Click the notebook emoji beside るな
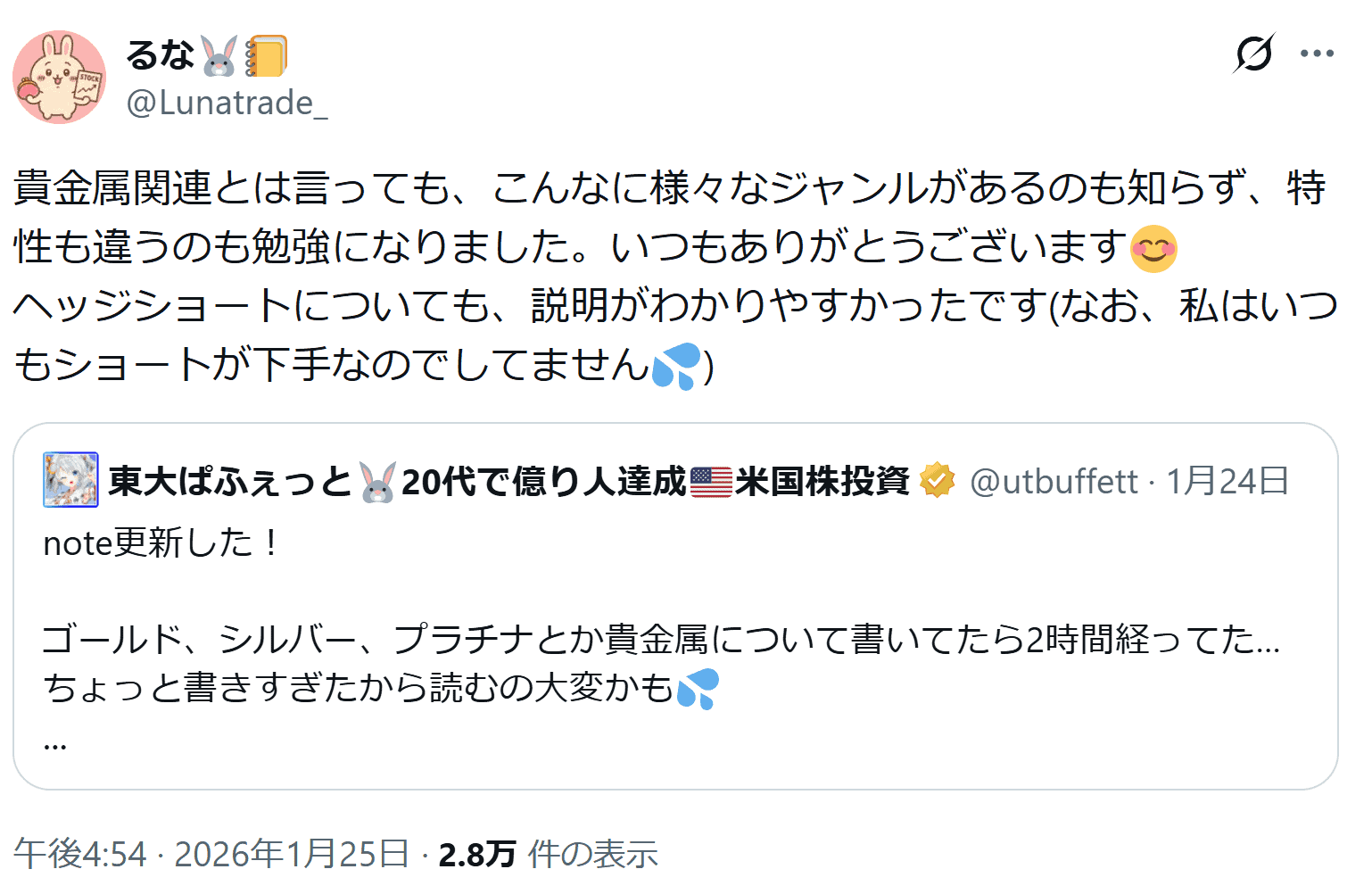 [x=266, y=56]
